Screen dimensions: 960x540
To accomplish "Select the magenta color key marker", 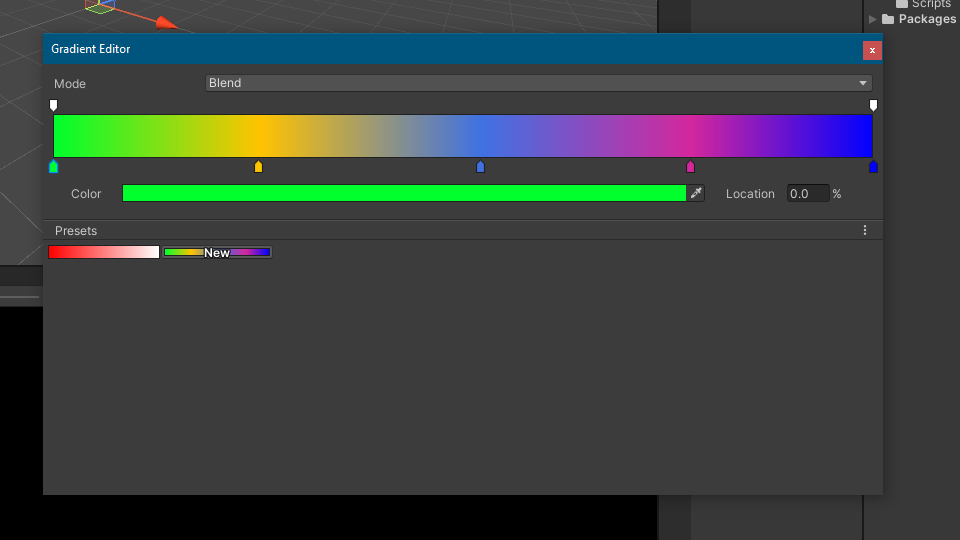I will (x=690, y=167).
